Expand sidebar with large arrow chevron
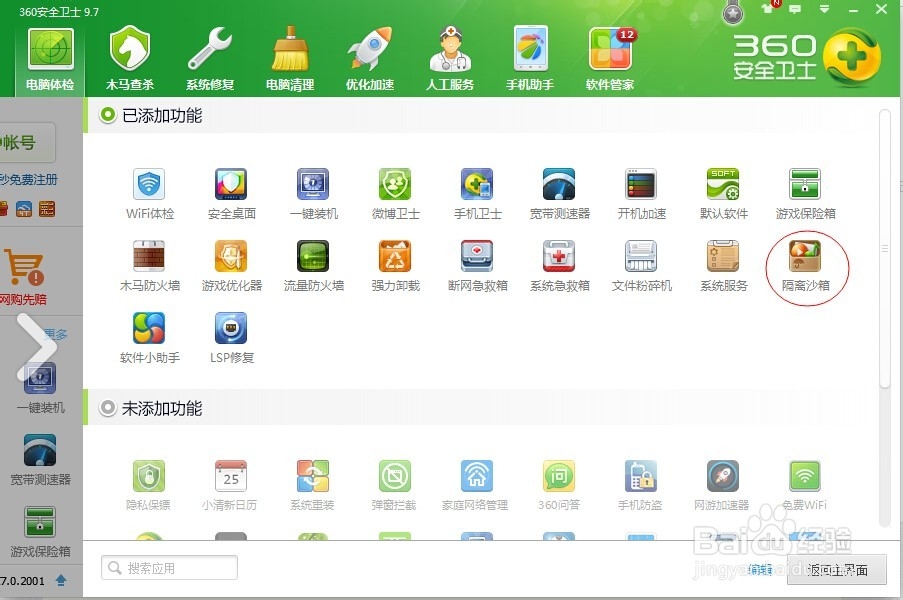Viewport: 903px width, 600px height. [x=36, y=347]
